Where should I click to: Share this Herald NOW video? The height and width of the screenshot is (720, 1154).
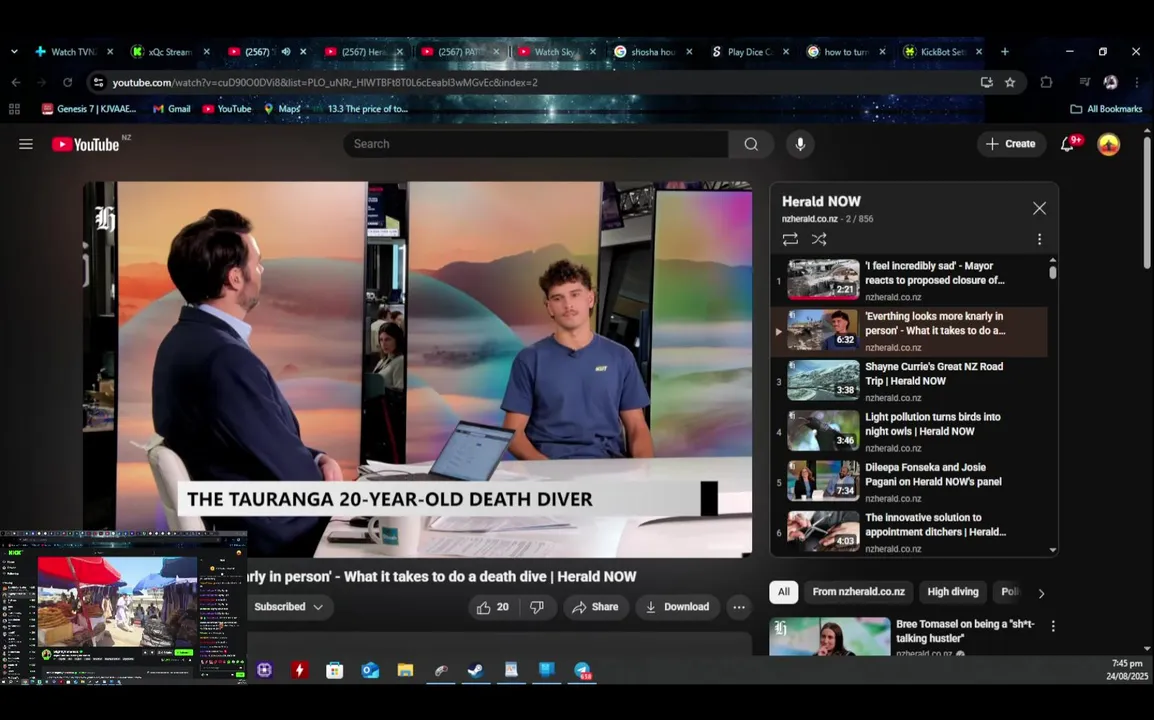coord(595,607)
